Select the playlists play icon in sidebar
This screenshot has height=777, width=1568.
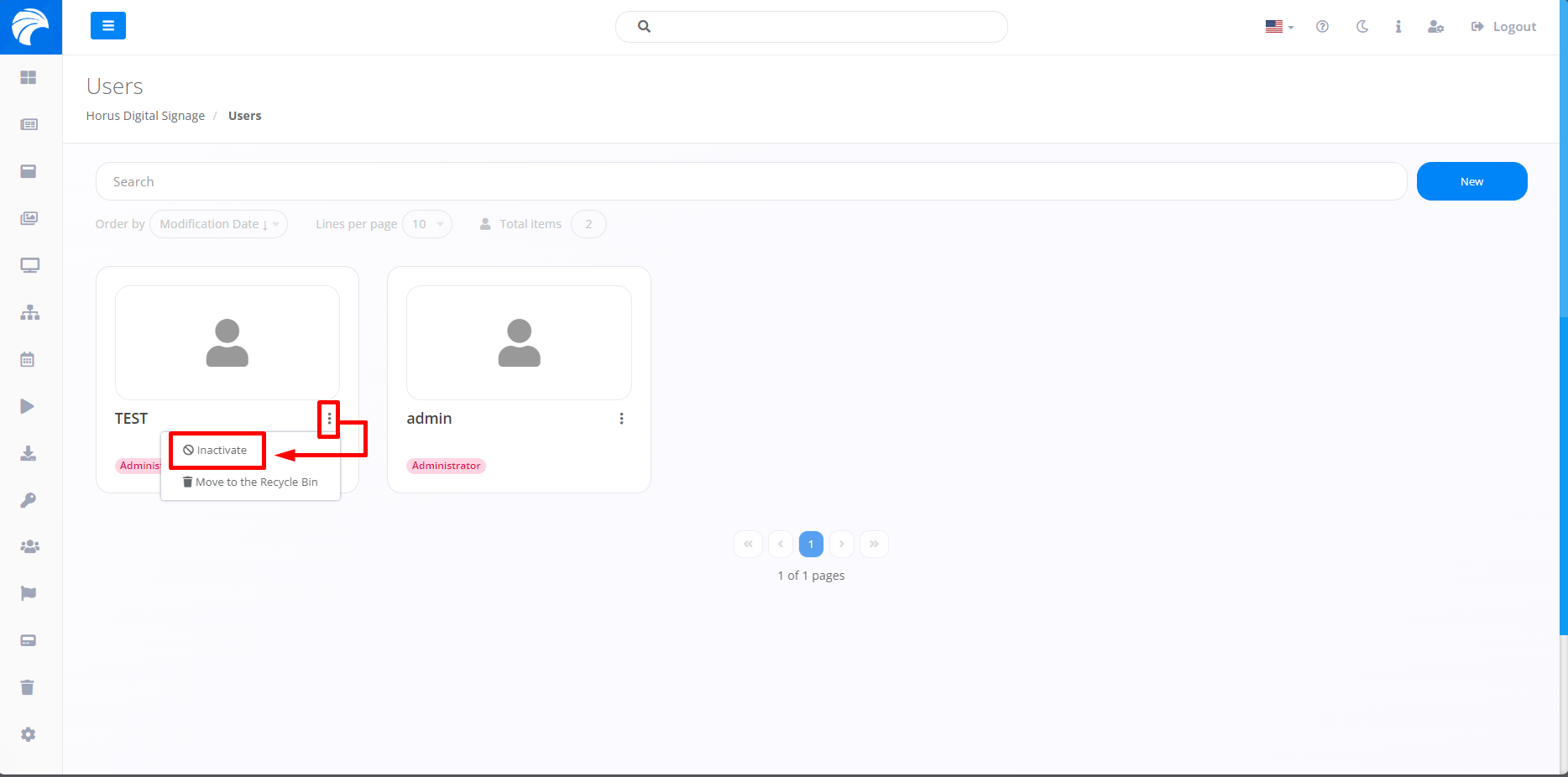[x=27, y=406]
